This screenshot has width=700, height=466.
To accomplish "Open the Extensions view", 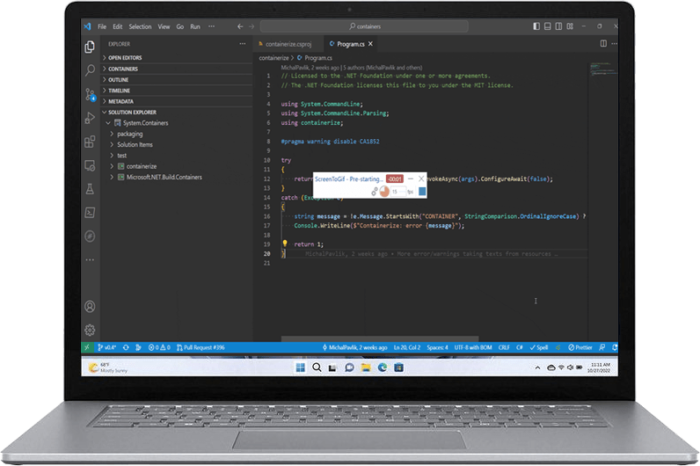I will pyautogui.click(x=90, y=141).
